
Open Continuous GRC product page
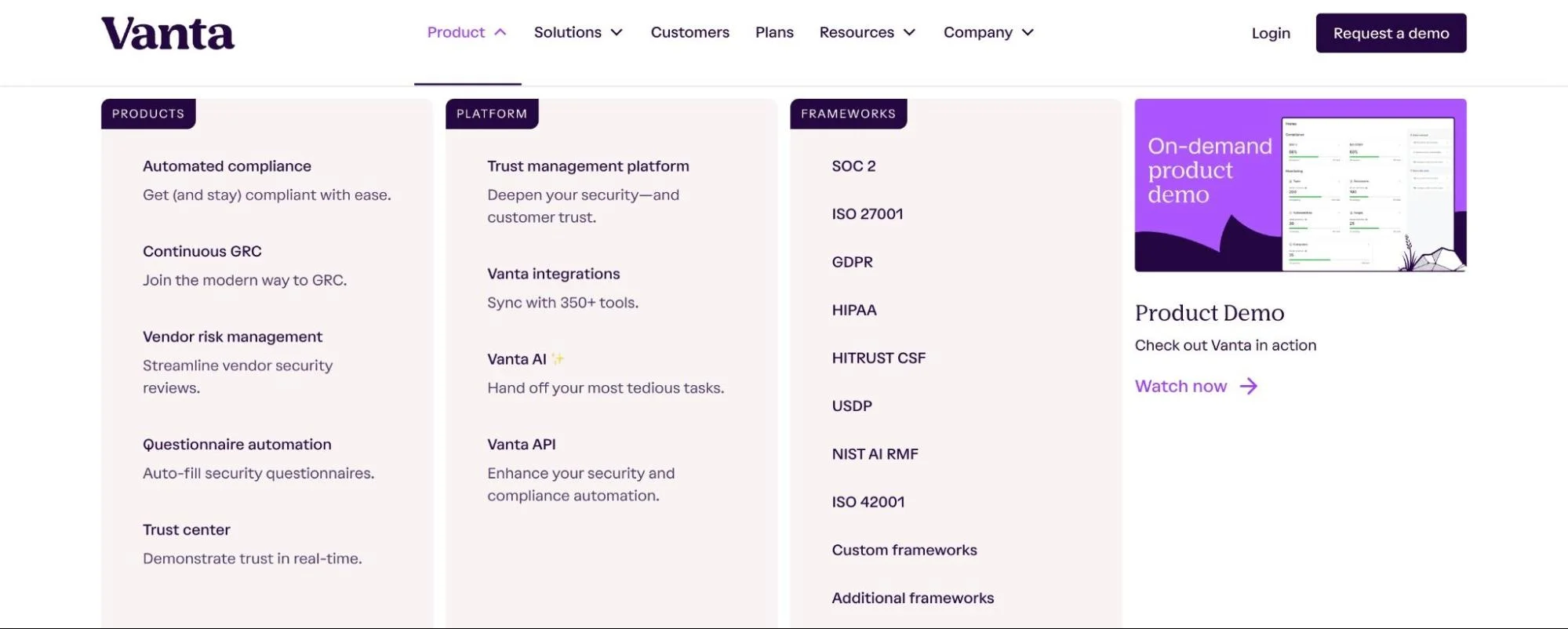click(202, 252)
